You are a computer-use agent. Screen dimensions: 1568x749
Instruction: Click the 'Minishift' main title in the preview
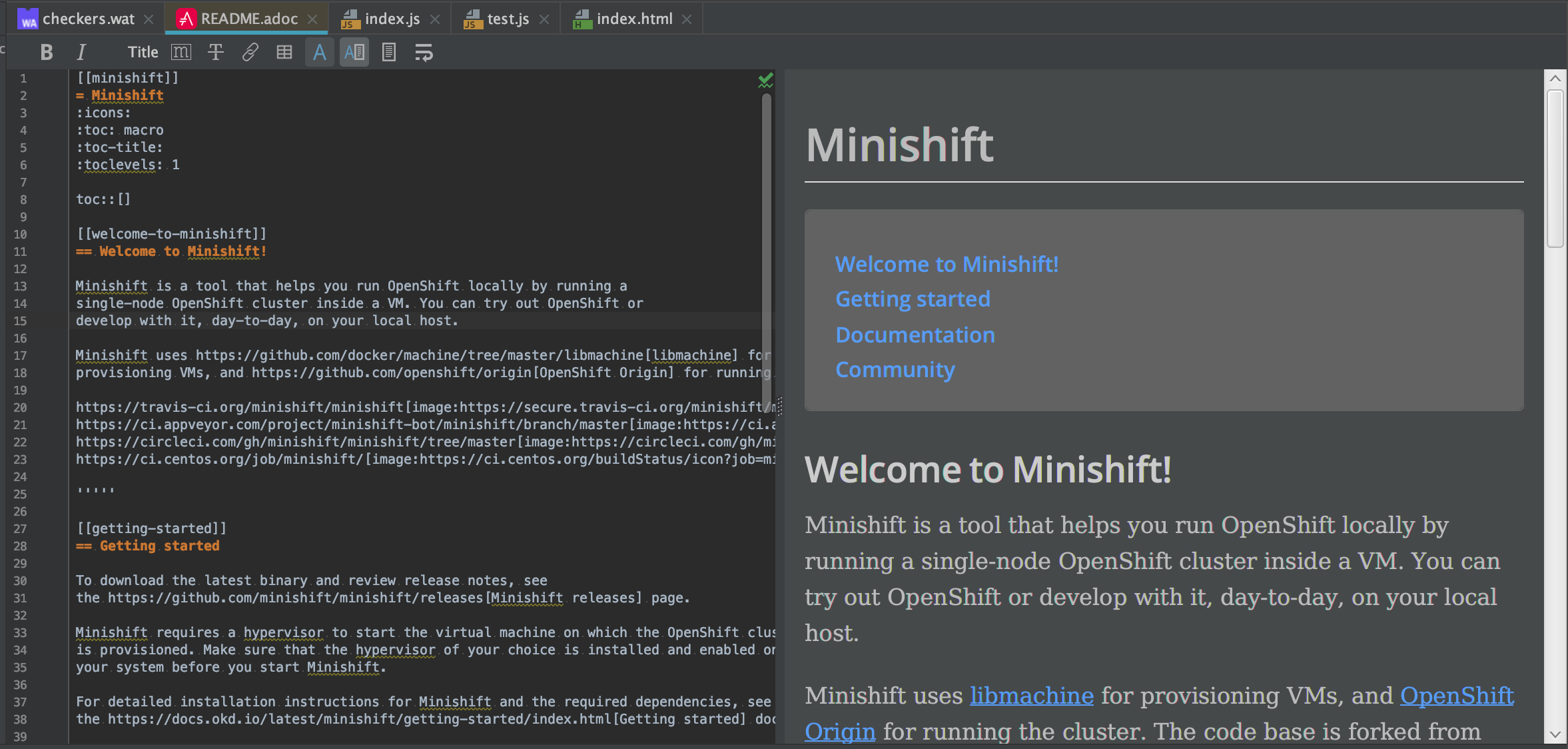(899, 145)
